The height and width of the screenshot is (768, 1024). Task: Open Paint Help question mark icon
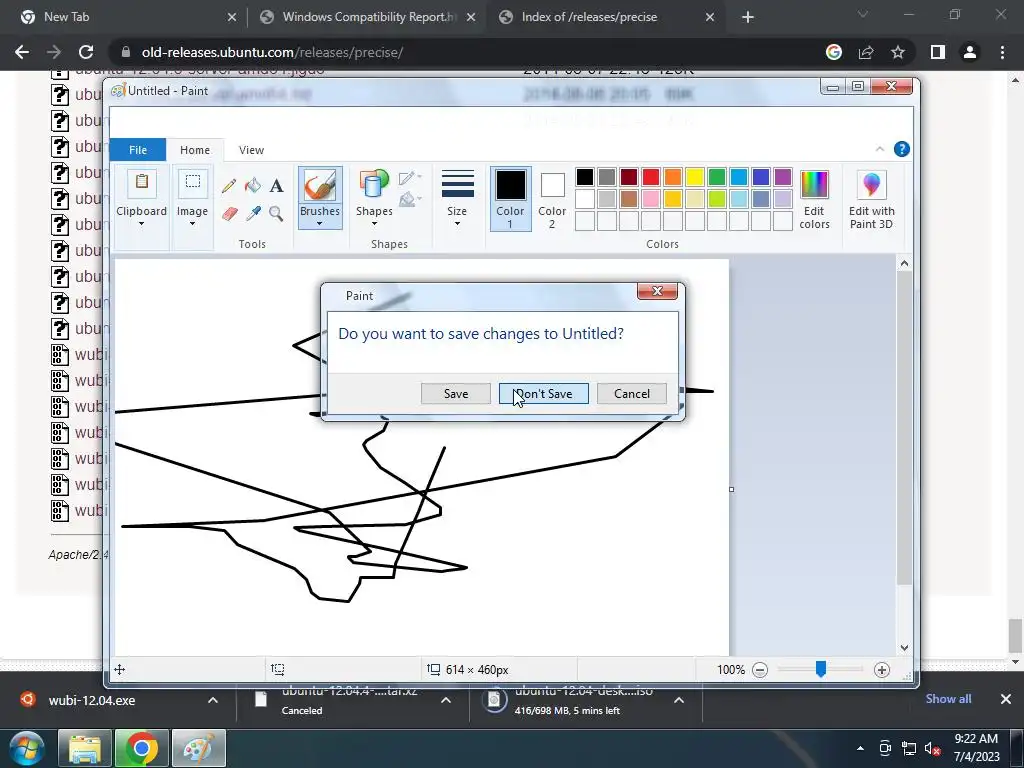901,149
